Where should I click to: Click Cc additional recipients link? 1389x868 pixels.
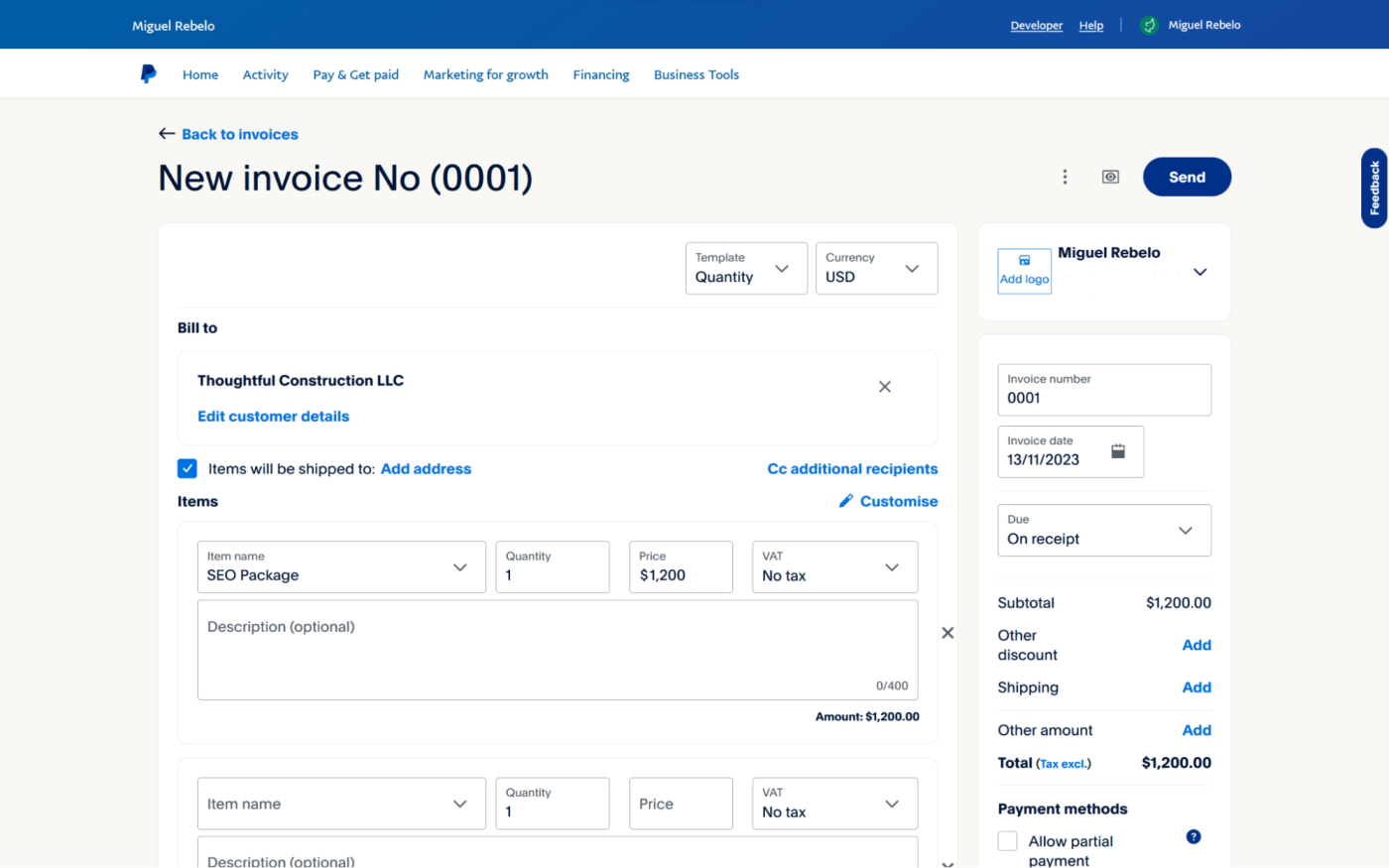852,468
